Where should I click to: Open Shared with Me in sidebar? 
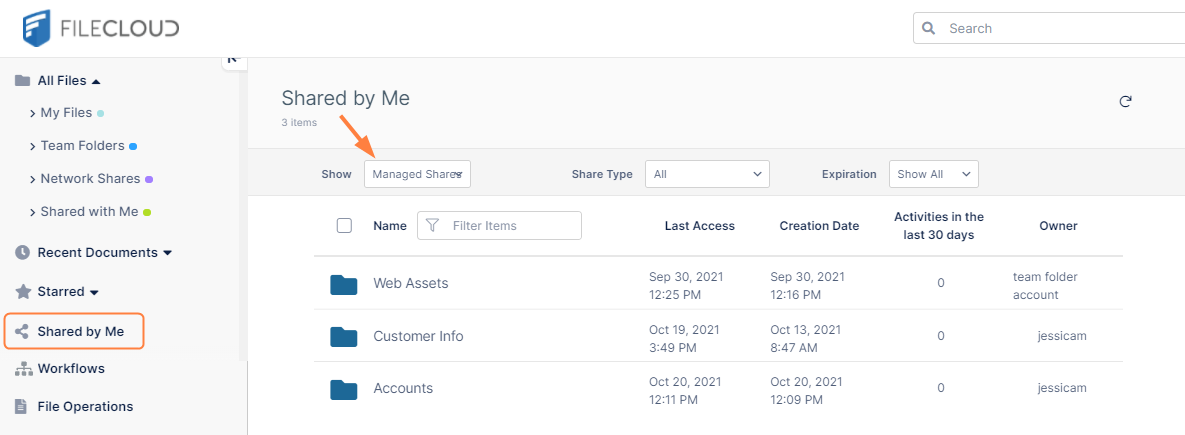[x=89, y=212]
